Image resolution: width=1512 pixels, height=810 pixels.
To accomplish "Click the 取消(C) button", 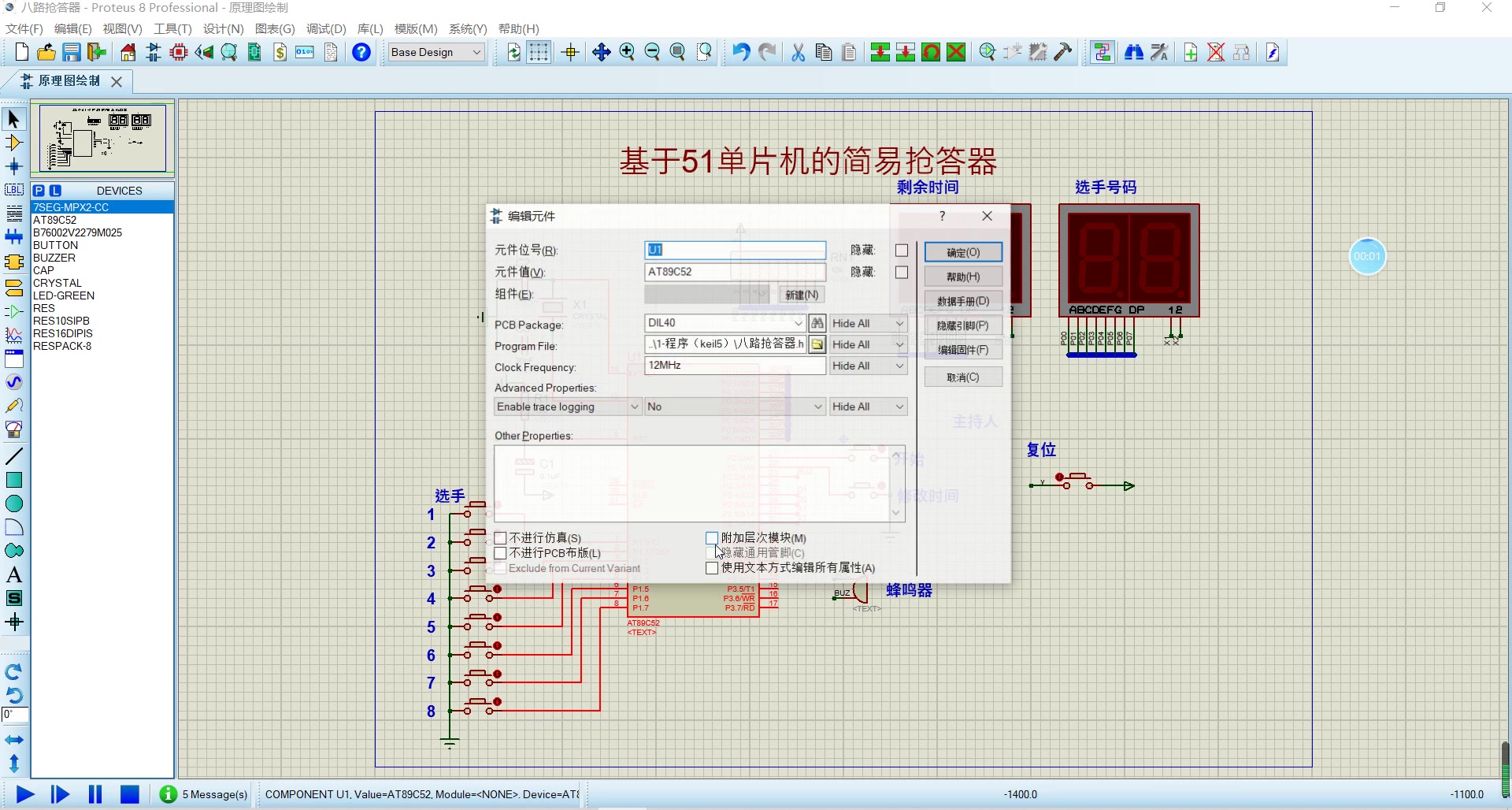I will pos(963,377).
